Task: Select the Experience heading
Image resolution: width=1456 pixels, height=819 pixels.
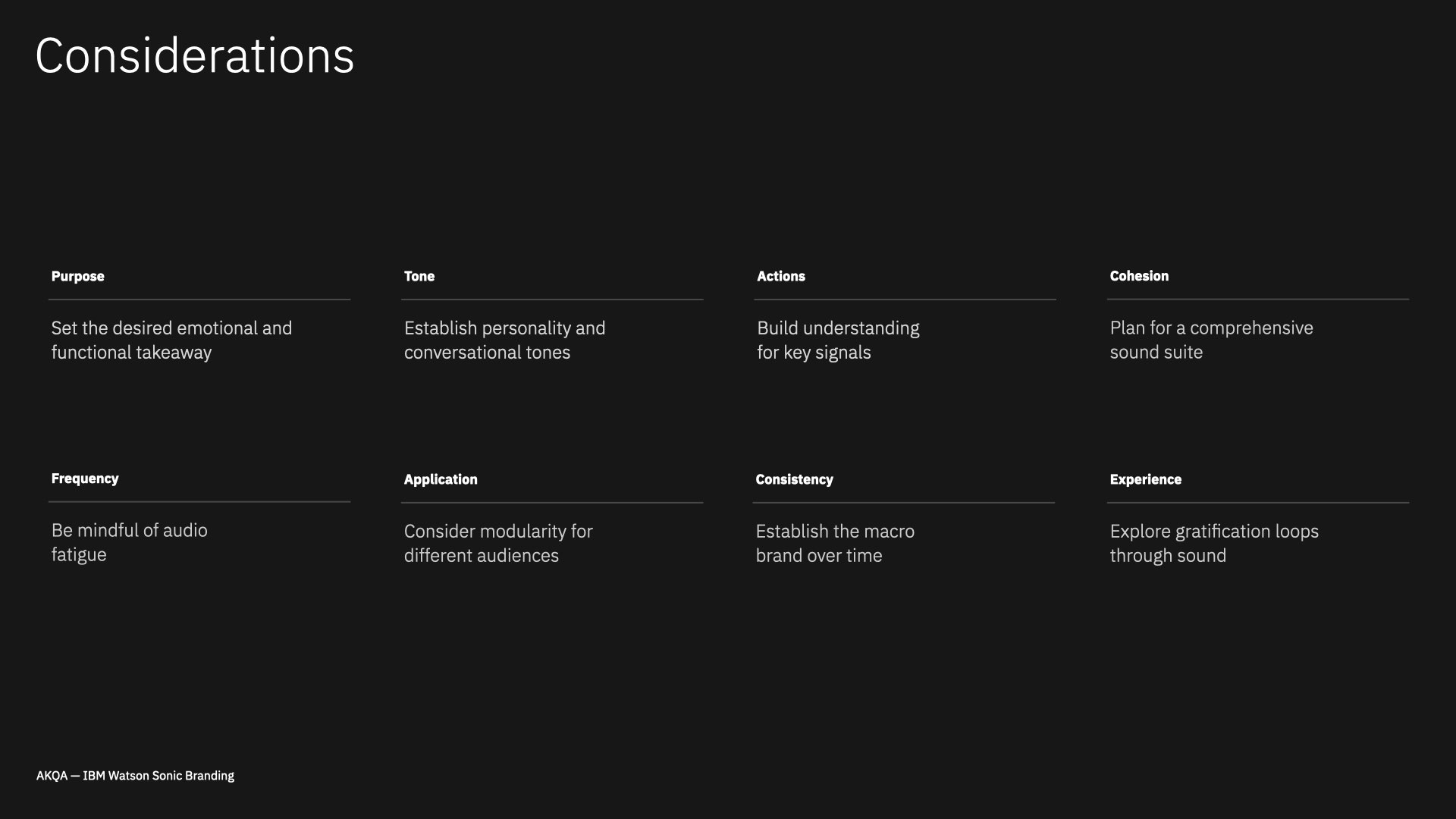Action: 1145,479
